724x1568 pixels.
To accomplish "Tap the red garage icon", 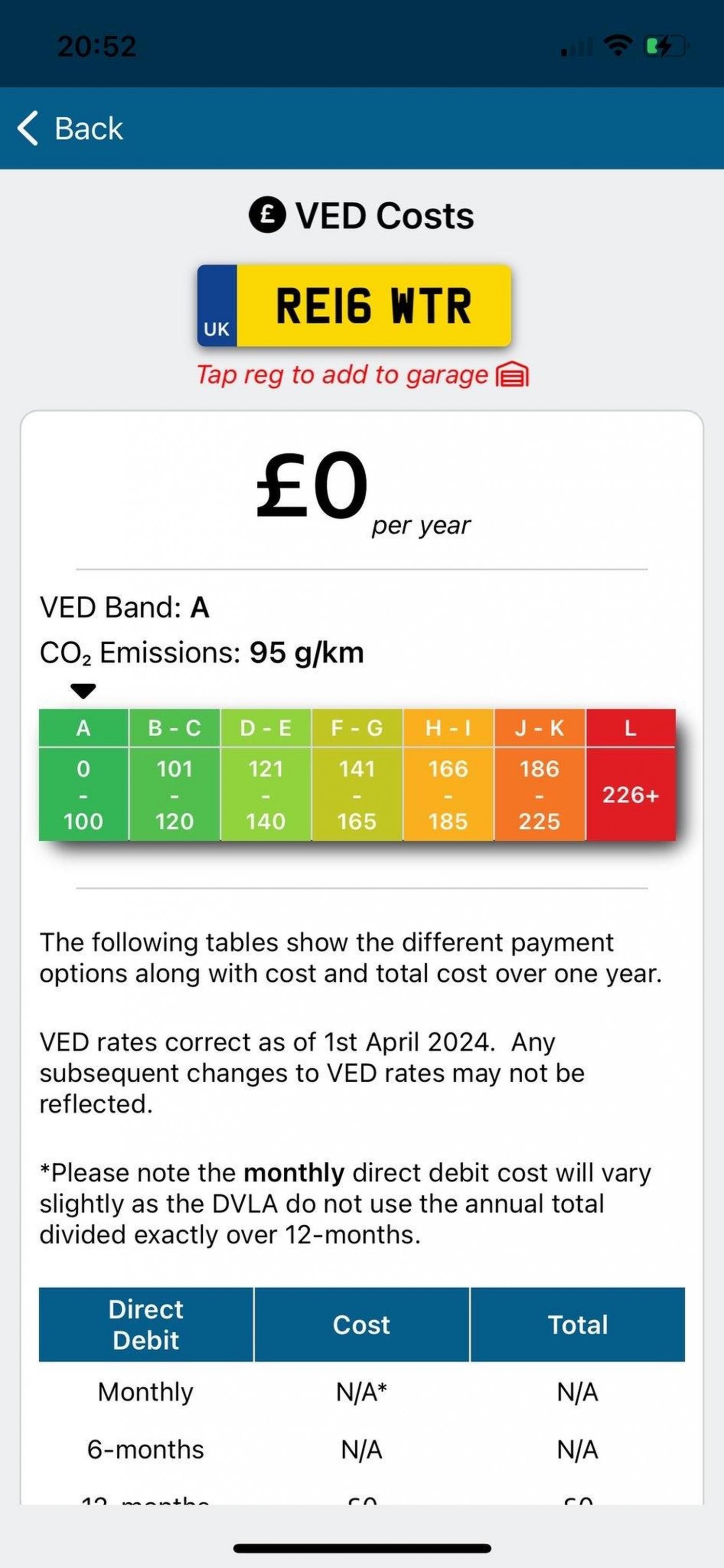I will [x=513, y=375].
